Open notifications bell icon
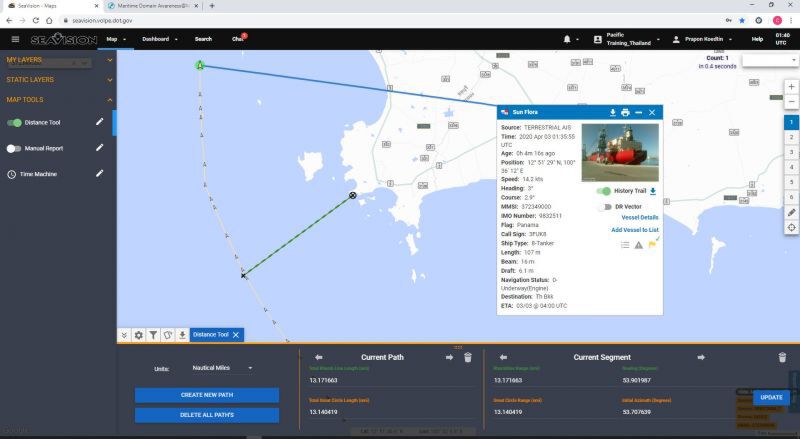 click(x=567, y=39)
